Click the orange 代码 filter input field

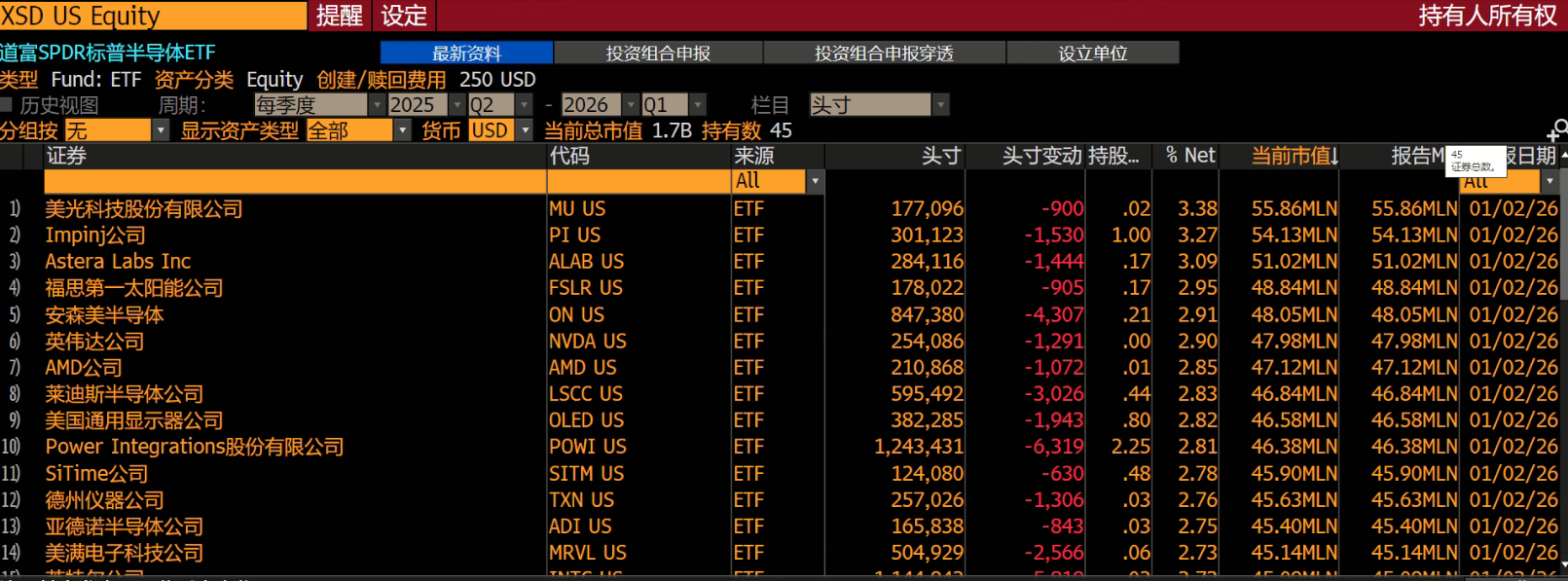(639, 181)
